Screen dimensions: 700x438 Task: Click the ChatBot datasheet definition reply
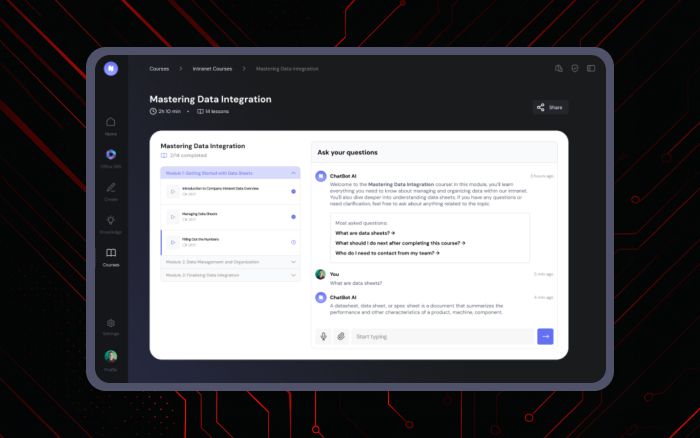click(417, 309)
